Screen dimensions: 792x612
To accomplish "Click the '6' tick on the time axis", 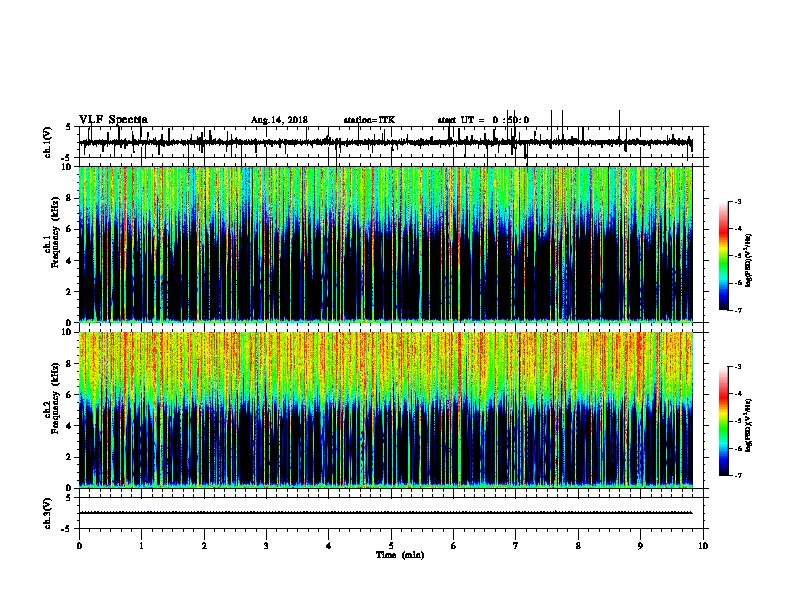I will (454, 546).
